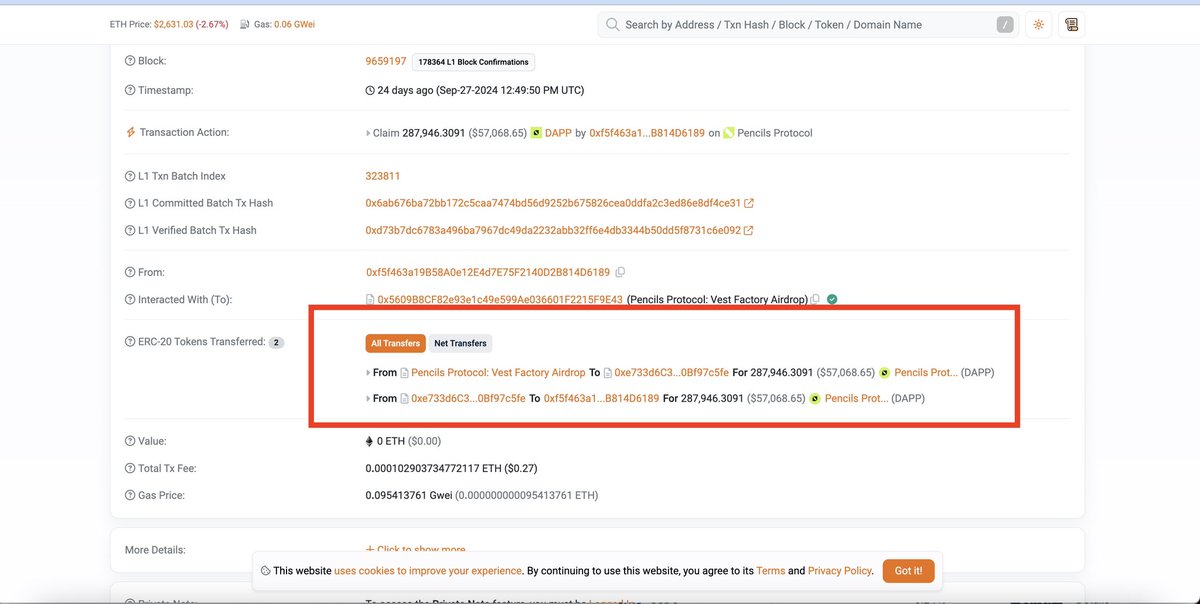
Task: Open Pencils Prot... token in second transfer row
Action: tap(857, 399)
